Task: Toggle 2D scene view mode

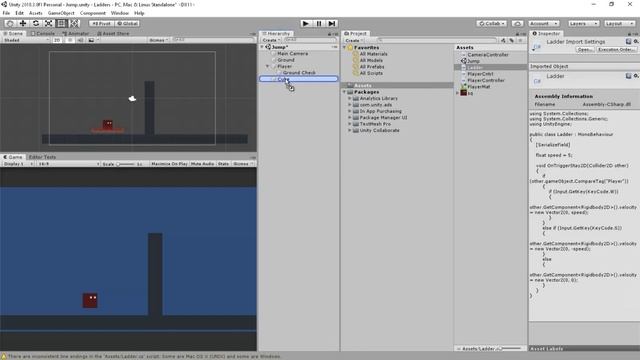Action: click(57, 40)
